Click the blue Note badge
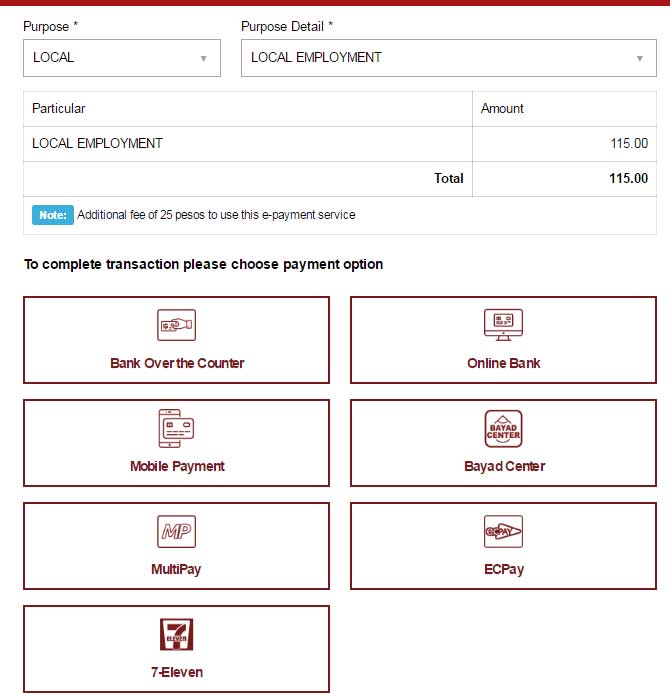Screen dimensions: 670x696 pos(52,215)
